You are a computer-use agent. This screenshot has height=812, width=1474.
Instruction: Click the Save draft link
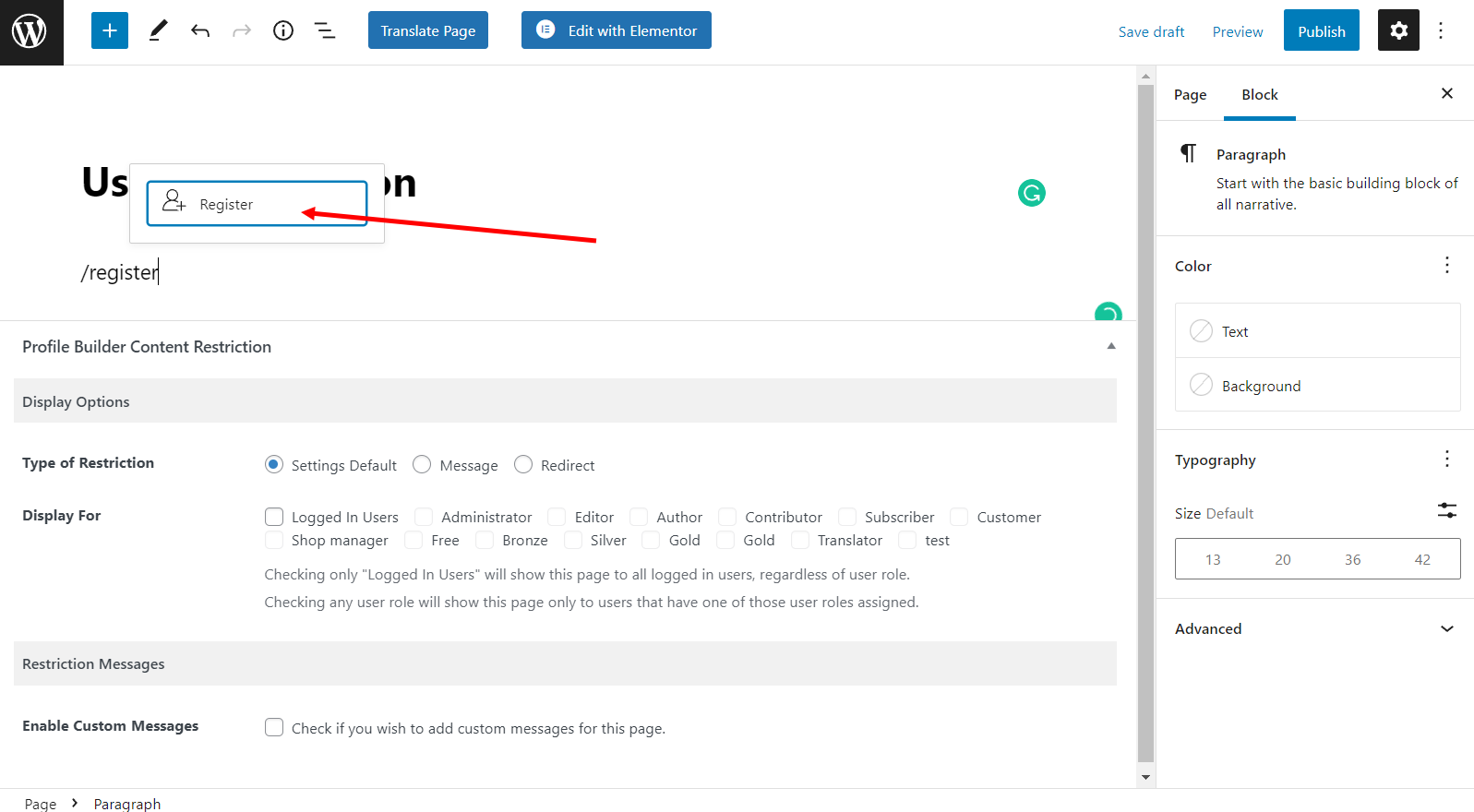coord(1151,31)
